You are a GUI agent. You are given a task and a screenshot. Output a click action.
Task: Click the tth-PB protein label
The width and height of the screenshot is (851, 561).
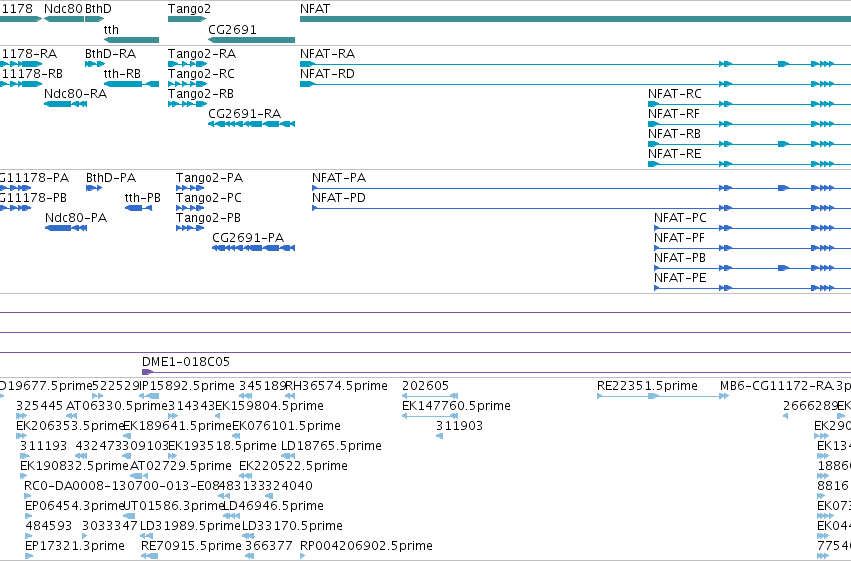point(143,198)
